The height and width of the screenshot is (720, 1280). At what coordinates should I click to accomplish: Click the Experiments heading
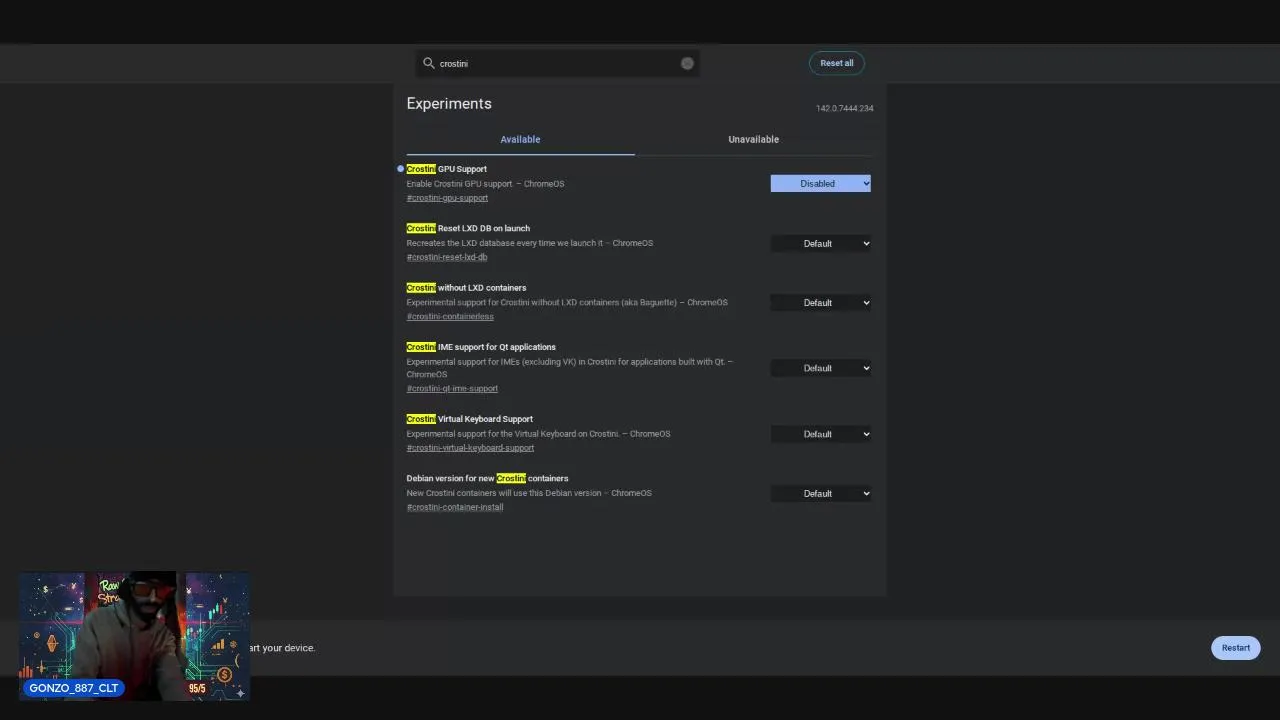tap(449, 103)
